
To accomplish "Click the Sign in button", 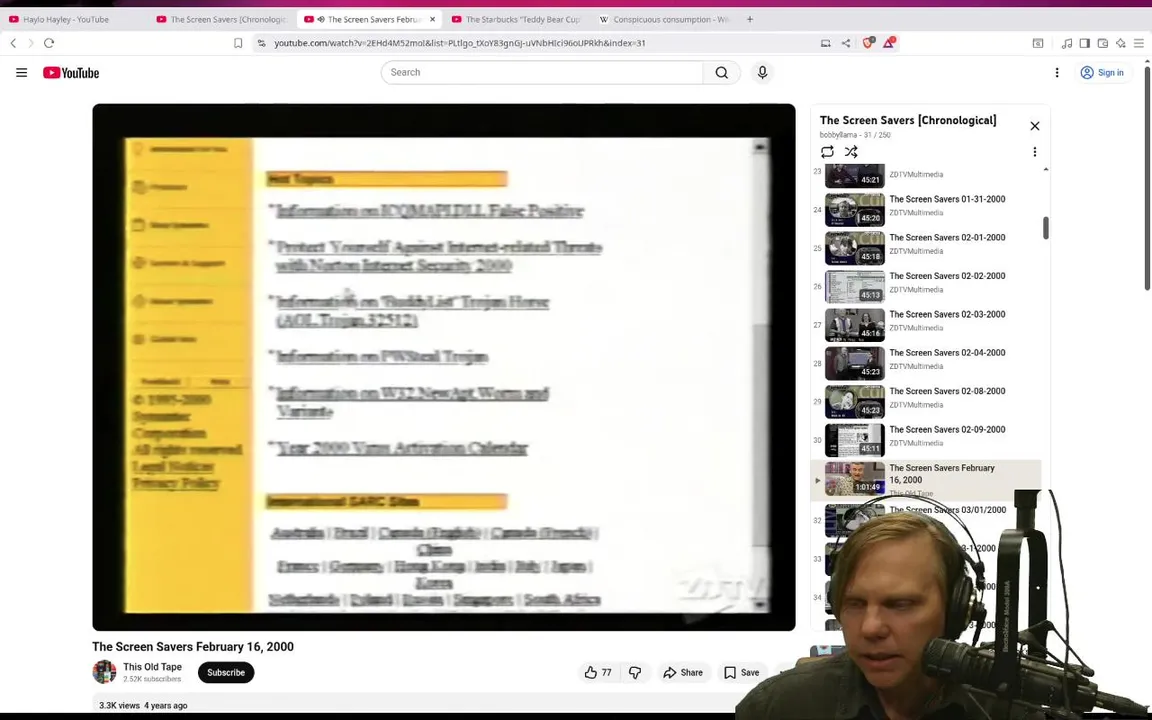I will [x=1101, y=73].
